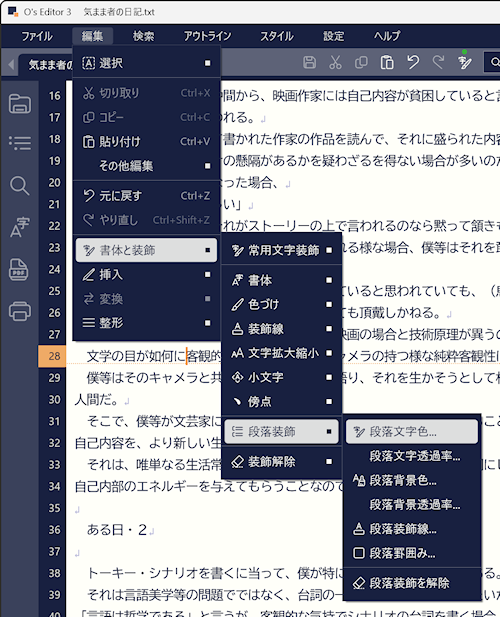
Task: Choose 元に戻す from the edit menu
Action: tap(146, 196)
